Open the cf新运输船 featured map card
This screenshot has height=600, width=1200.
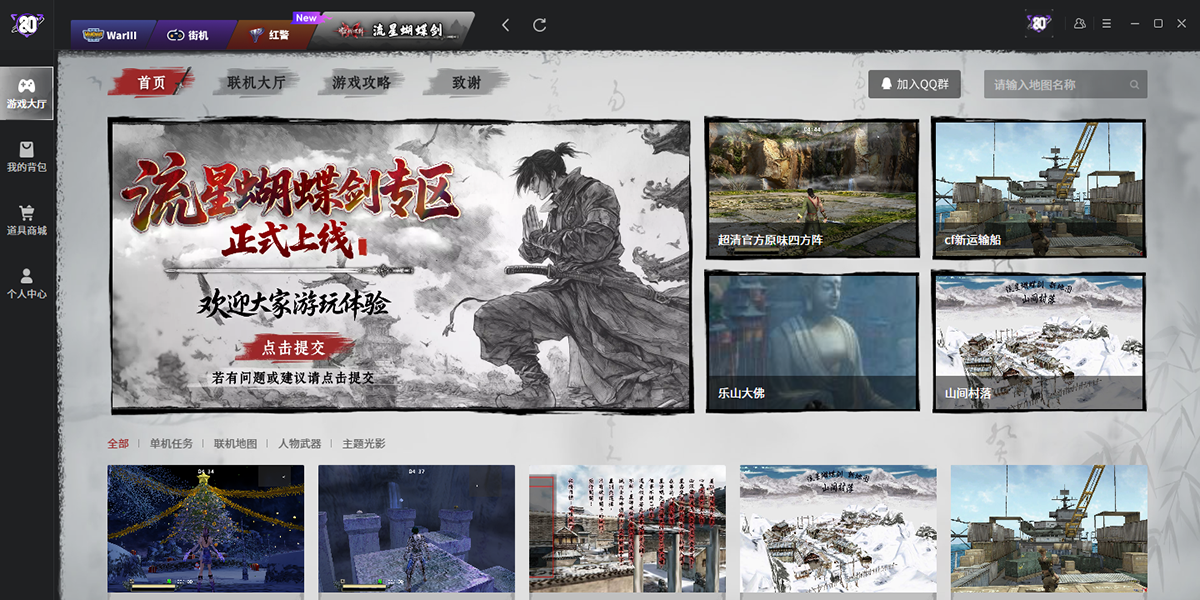point(1039,187)
